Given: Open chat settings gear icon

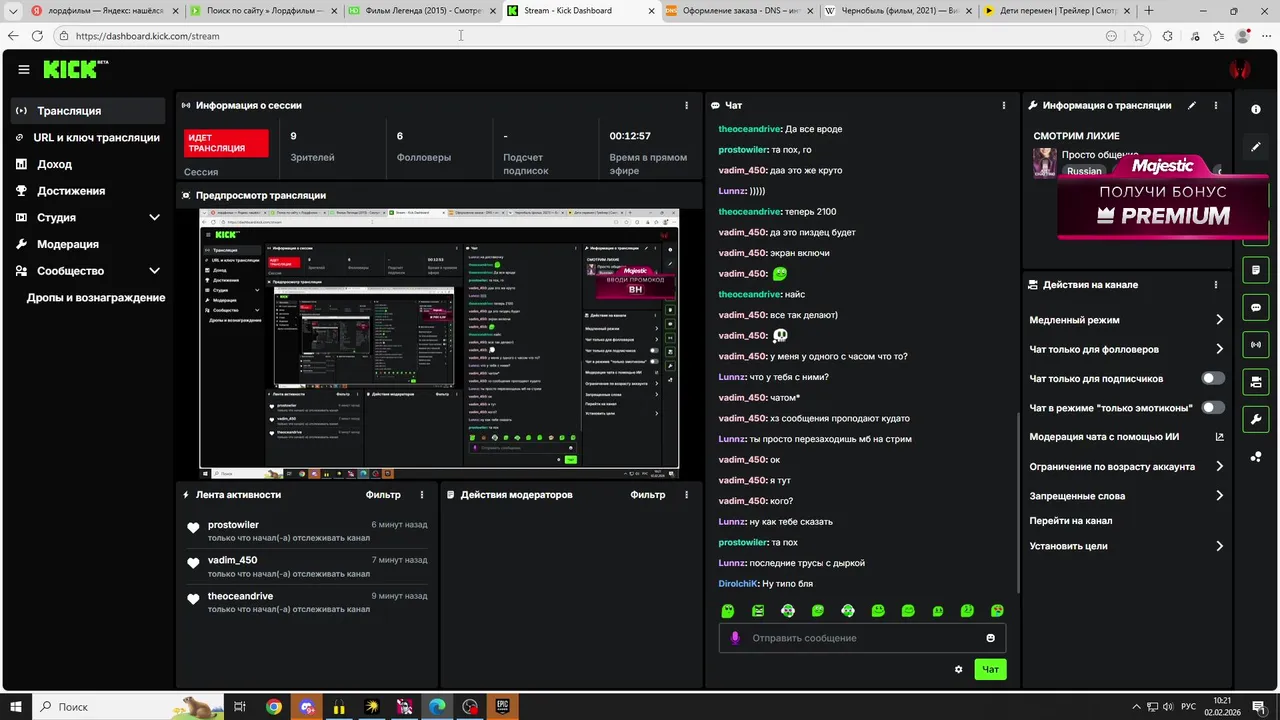Looking at the screenshot, I should pos(959,670).
